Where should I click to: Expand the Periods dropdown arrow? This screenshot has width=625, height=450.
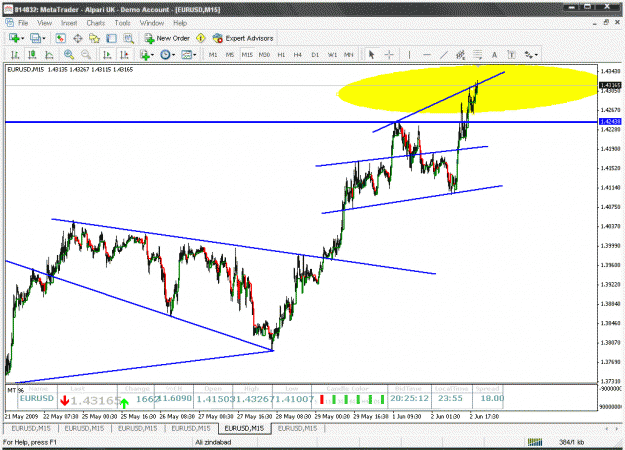click(x=174, y=55)
